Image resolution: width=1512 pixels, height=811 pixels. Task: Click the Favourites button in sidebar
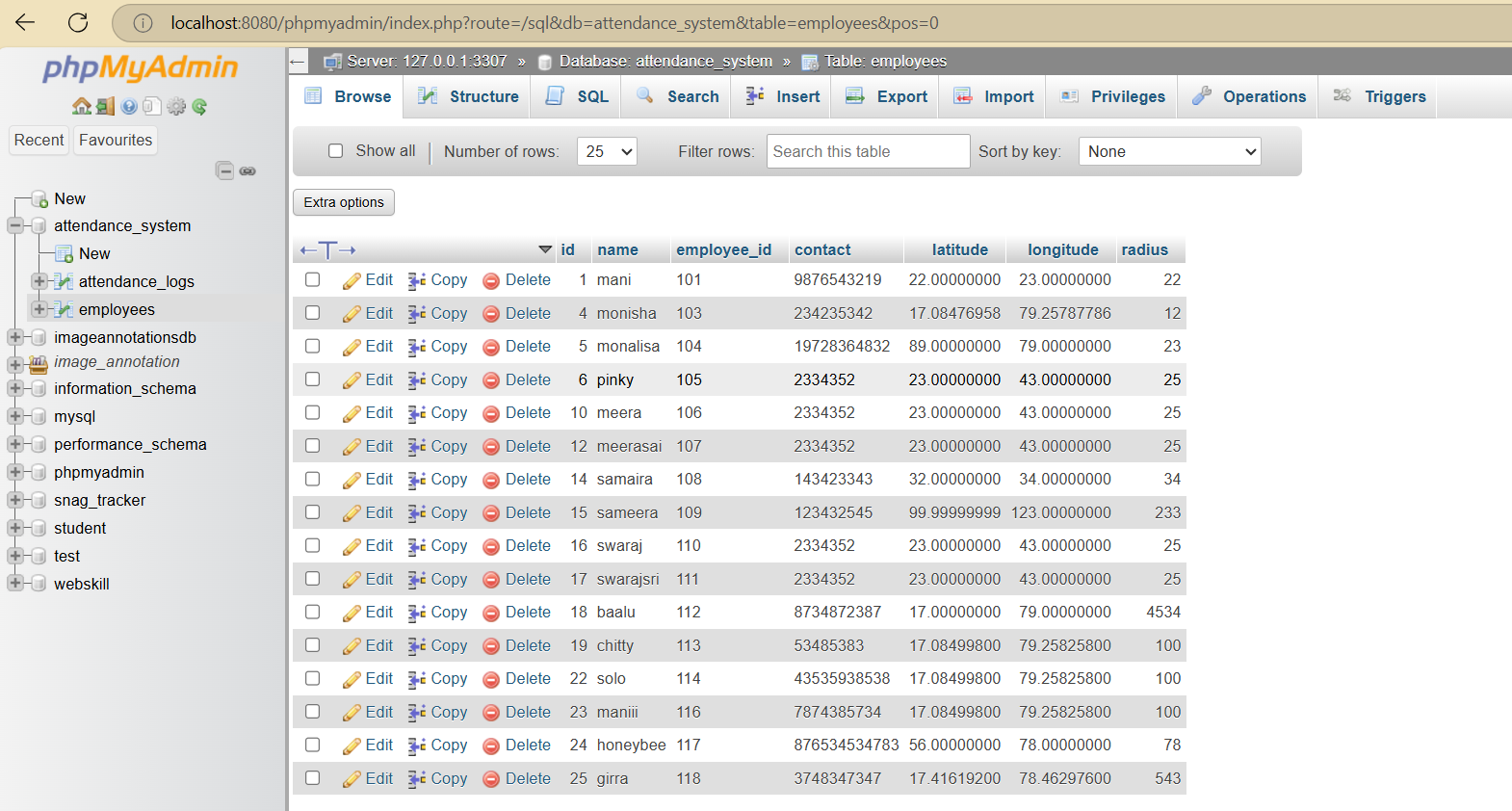116,140
